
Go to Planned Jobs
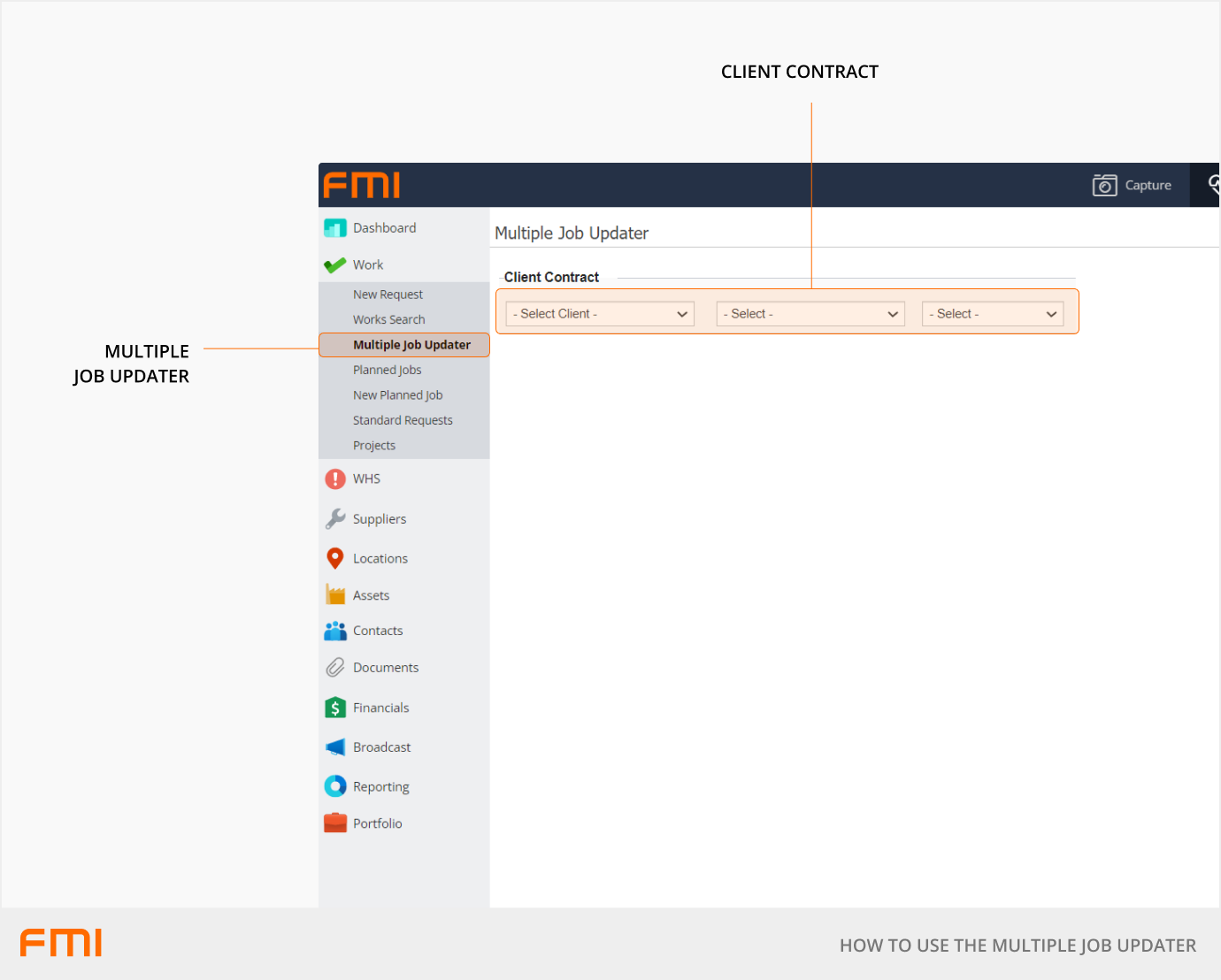point(387,370)
